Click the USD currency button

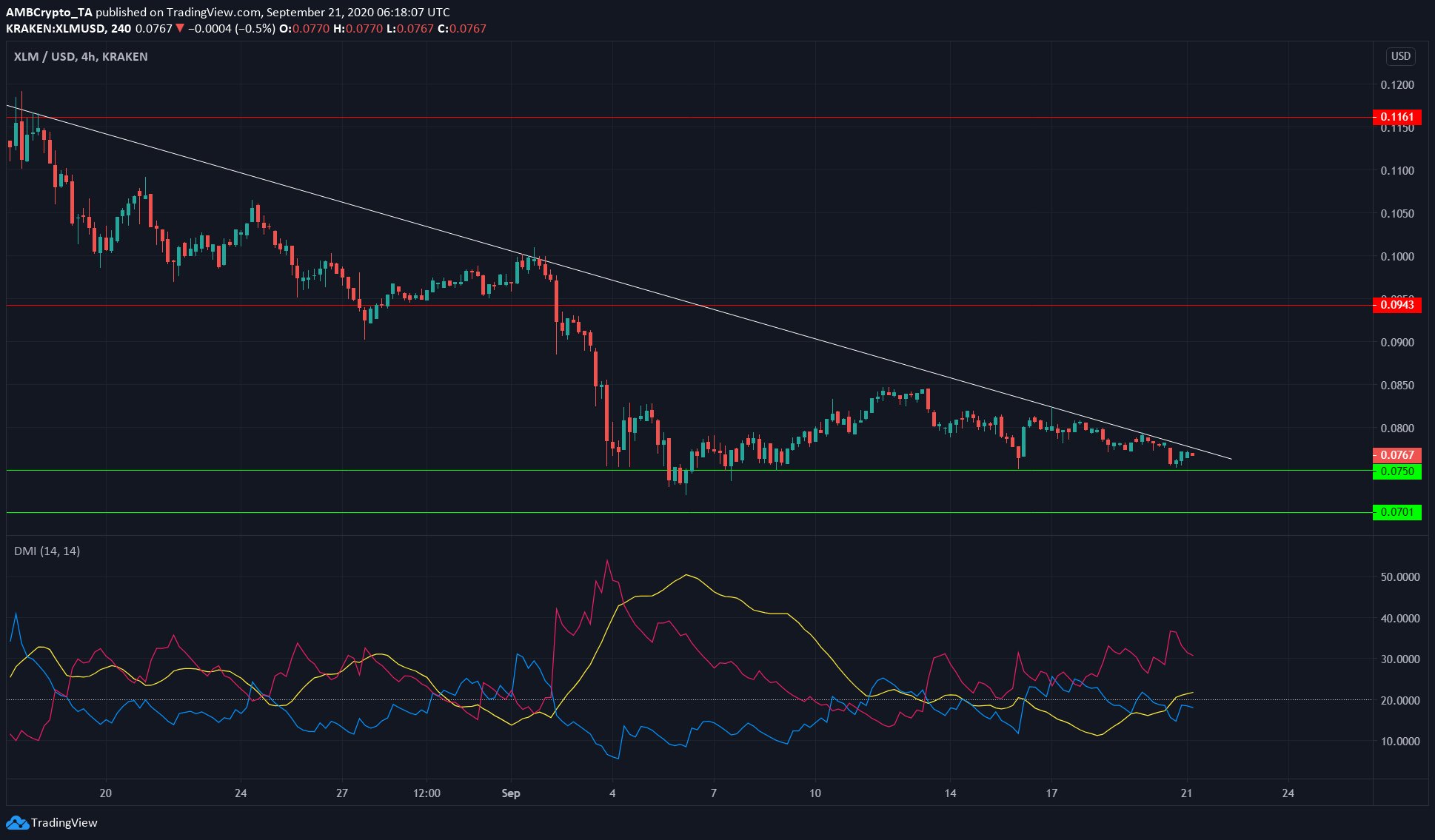coord(1400,56)
